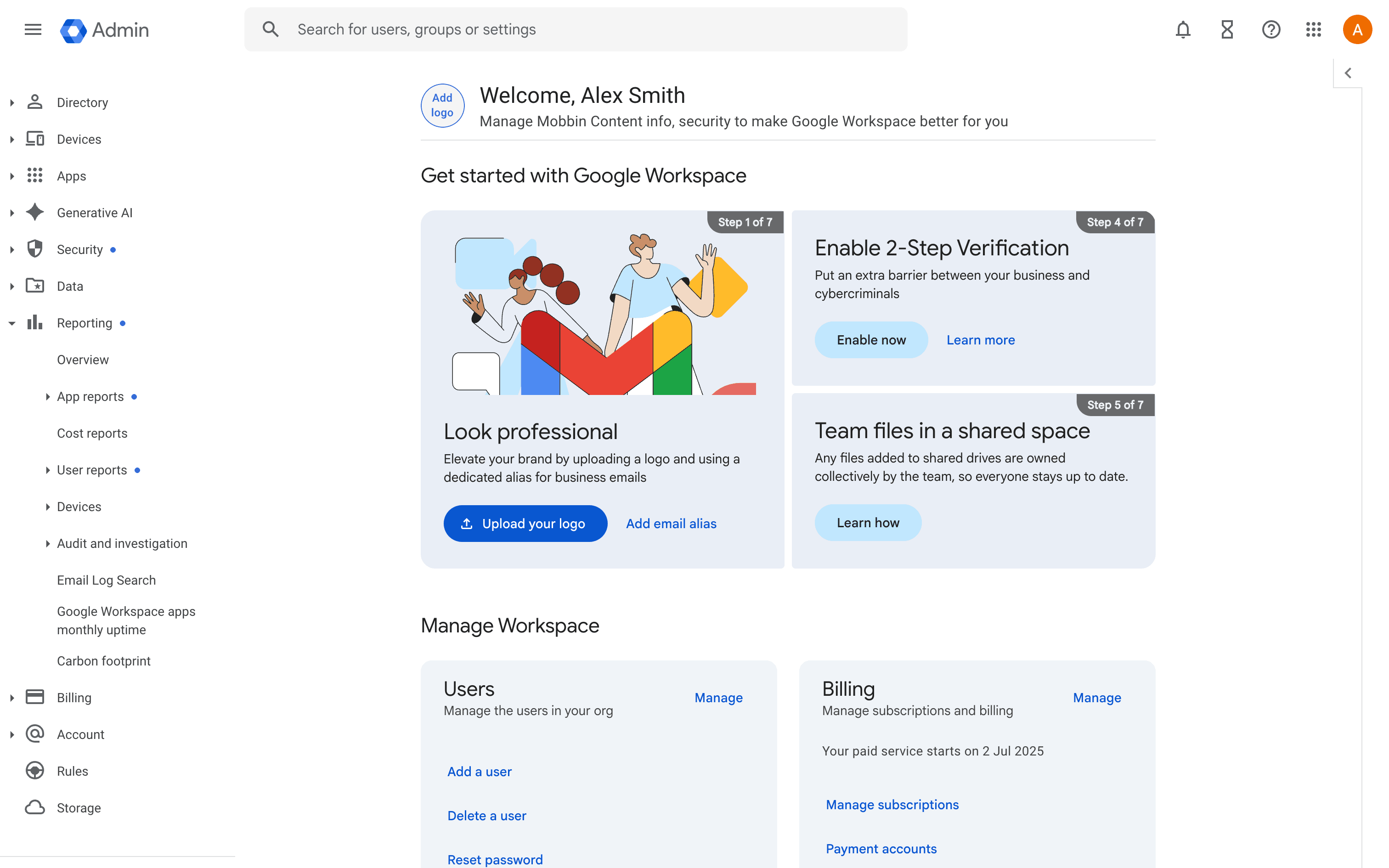Click the hourglass tasks icon
This screenshot has width=1389, height=868.
coord(1226,29)
